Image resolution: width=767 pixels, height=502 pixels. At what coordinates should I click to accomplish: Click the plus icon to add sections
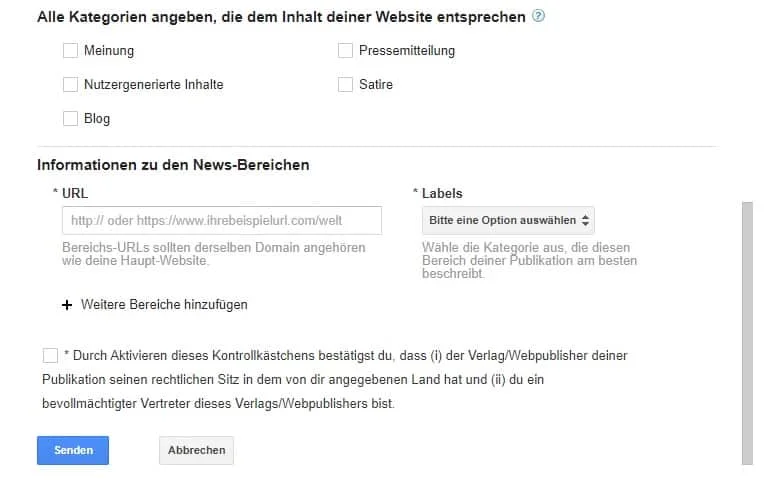(x=67, y=305)
